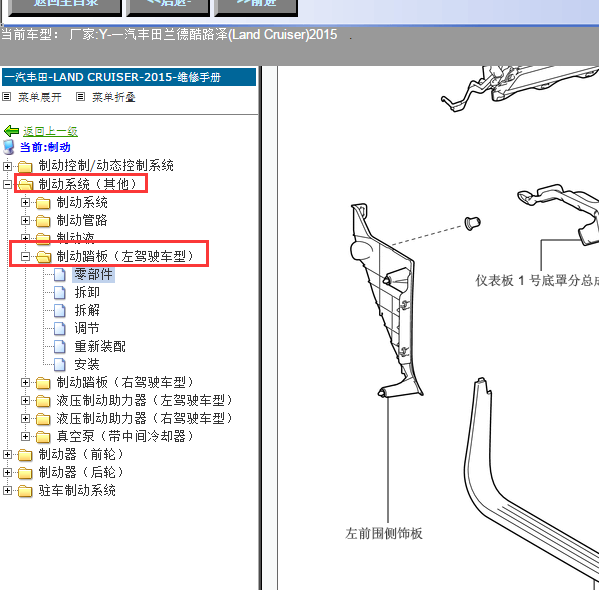Click the green back arrow icon
Image resolution: width=599 pixels, height=590 pixels.
coord(11,131)
